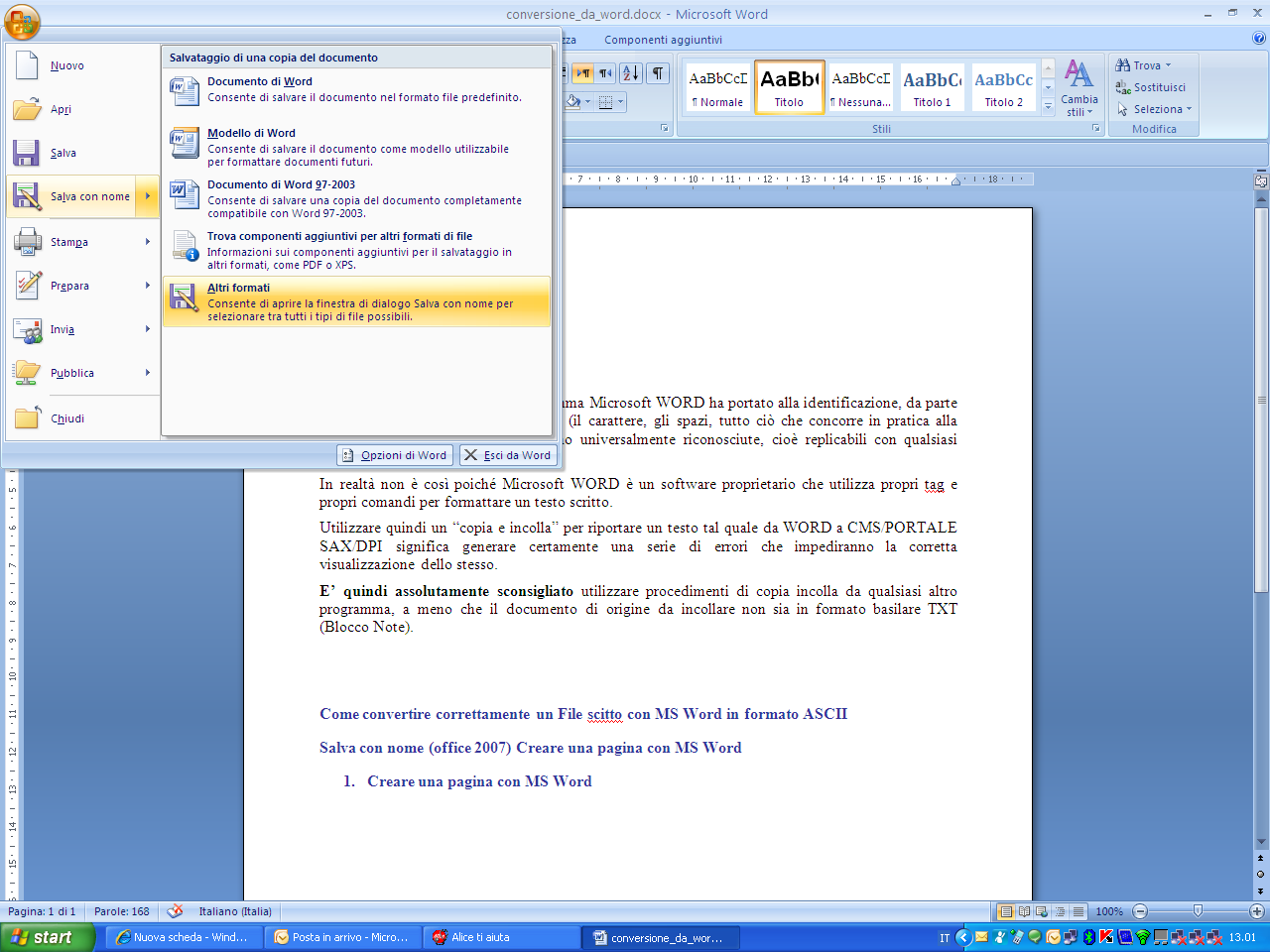
Task: Expand the Stampa submenu arrow
Action: (147, 242)
